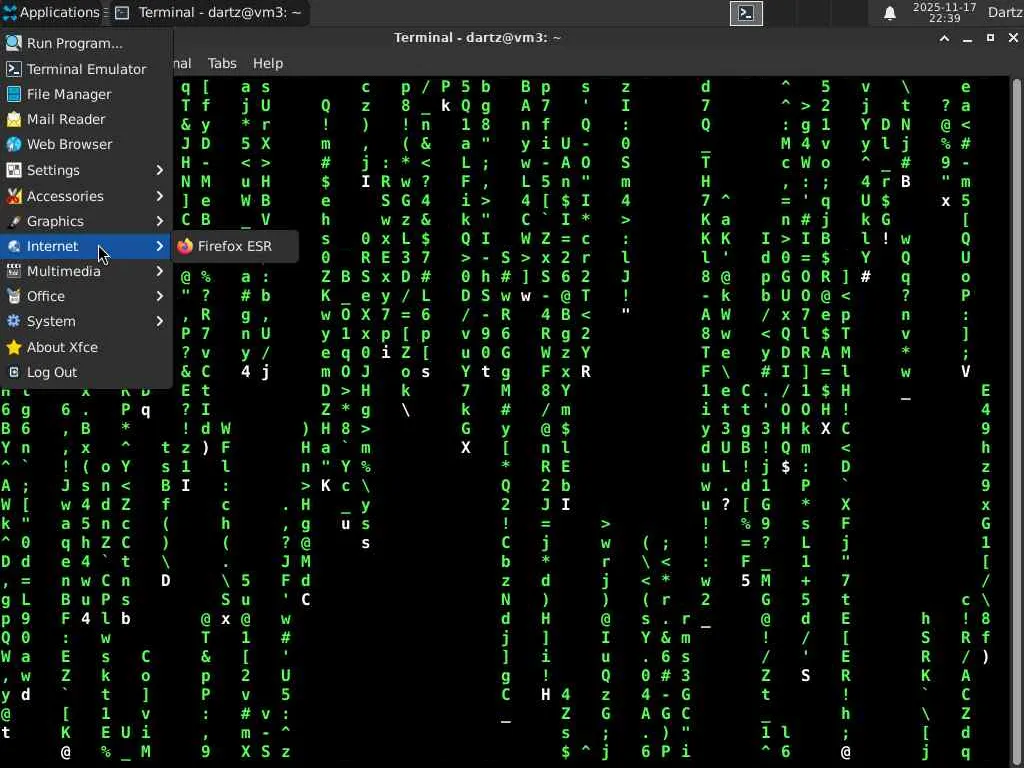Expand the Office submenu arrow
Image resolution: width=1024 pixels, height=768 pixels.
[159, 296]
